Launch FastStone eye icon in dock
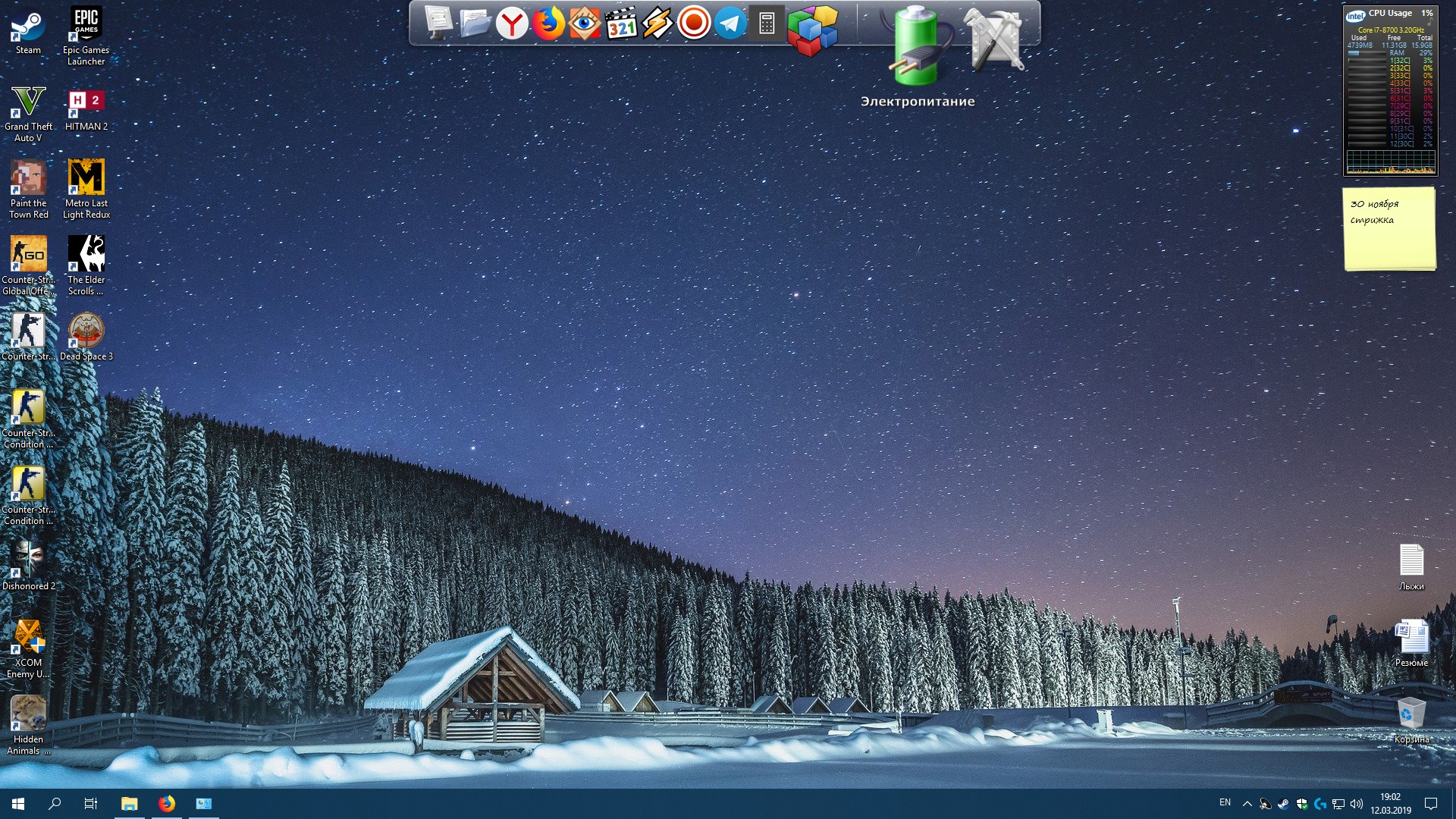This screenshot has height=819, width=1456. (585, 24)
